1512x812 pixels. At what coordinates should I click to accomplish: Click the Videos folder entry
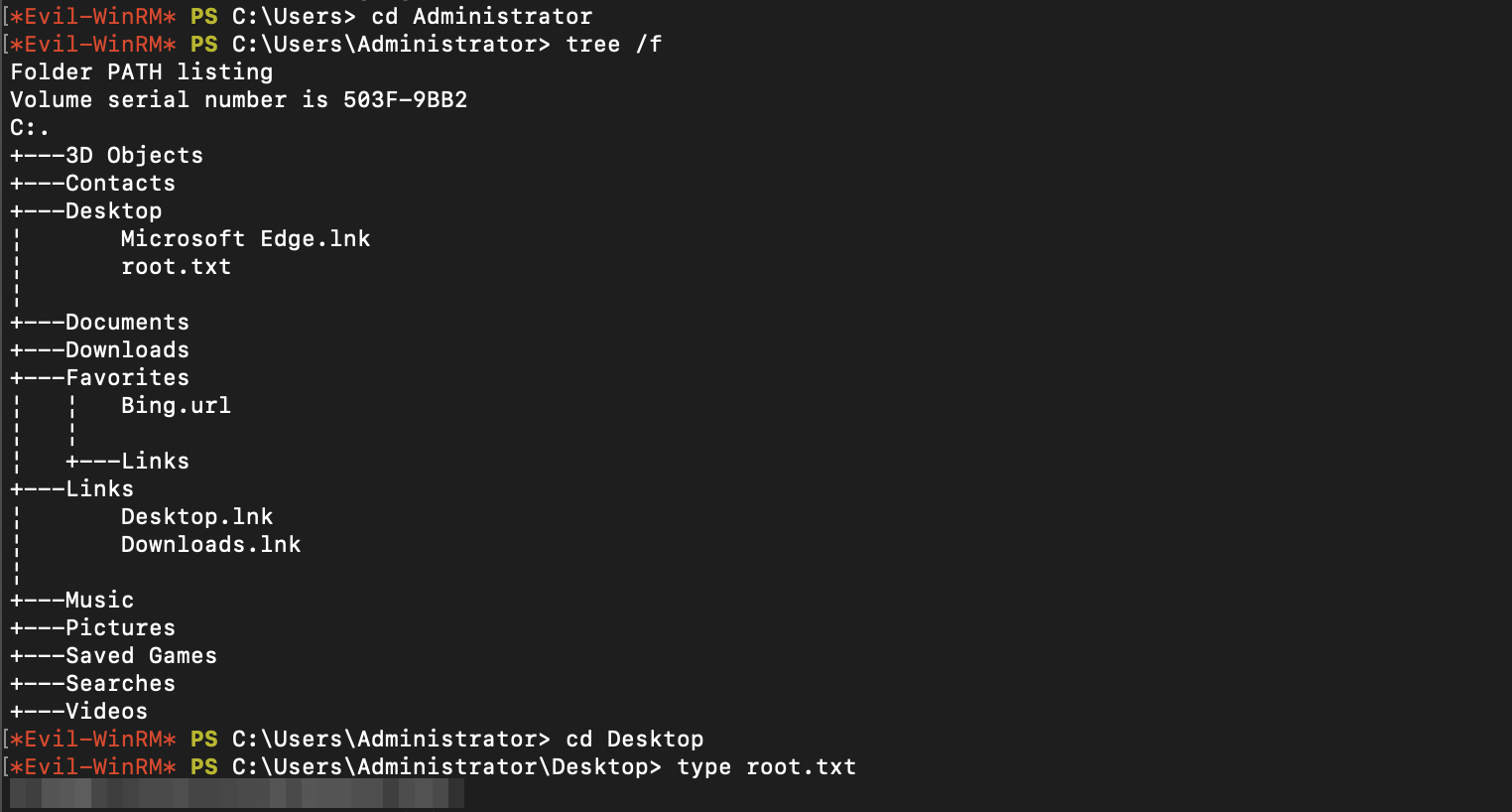(106, 712)
